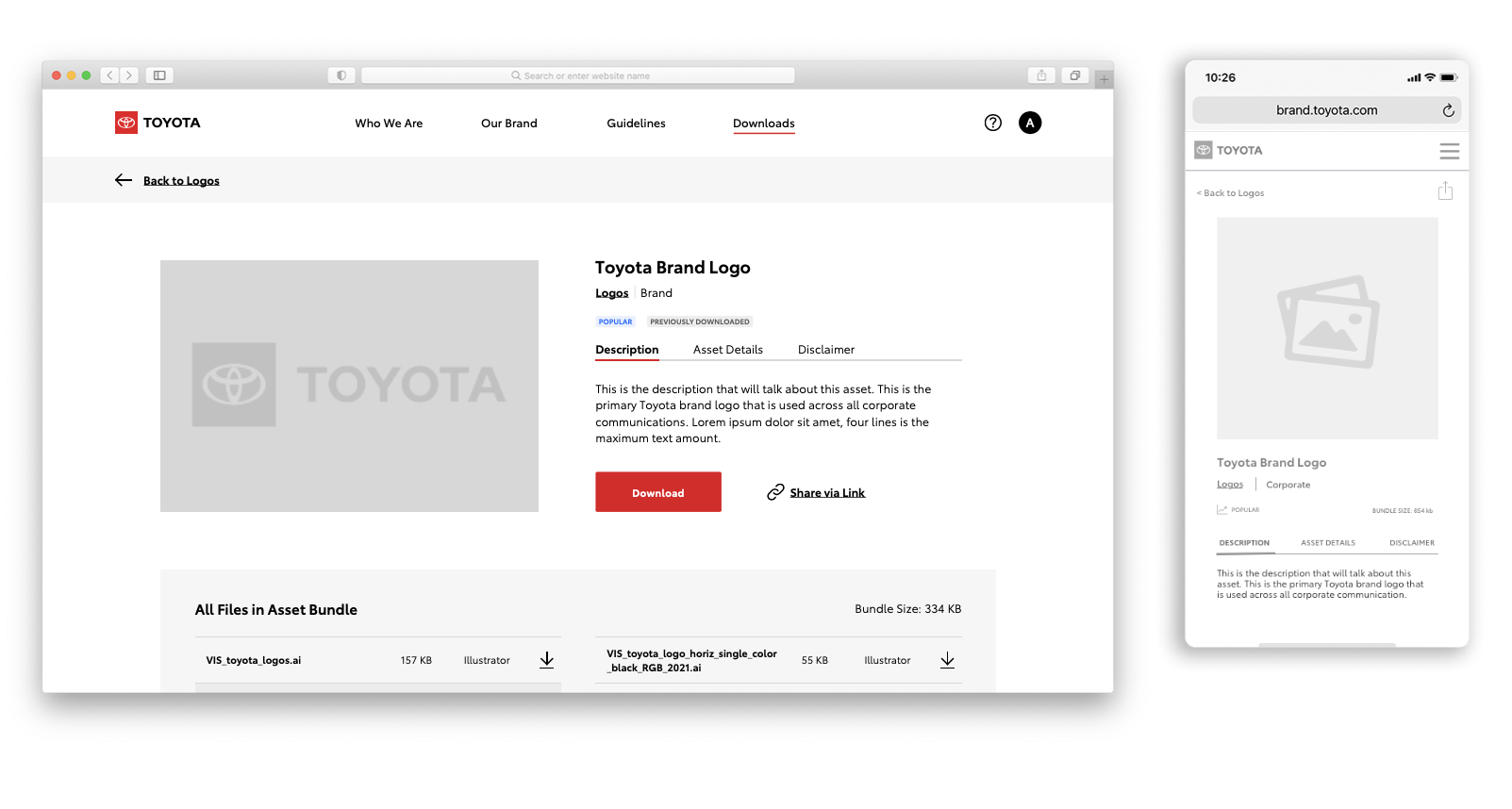Screen dimensions: 1512x809
Task: Click the Safari search address field
Action: click(578, 75)
